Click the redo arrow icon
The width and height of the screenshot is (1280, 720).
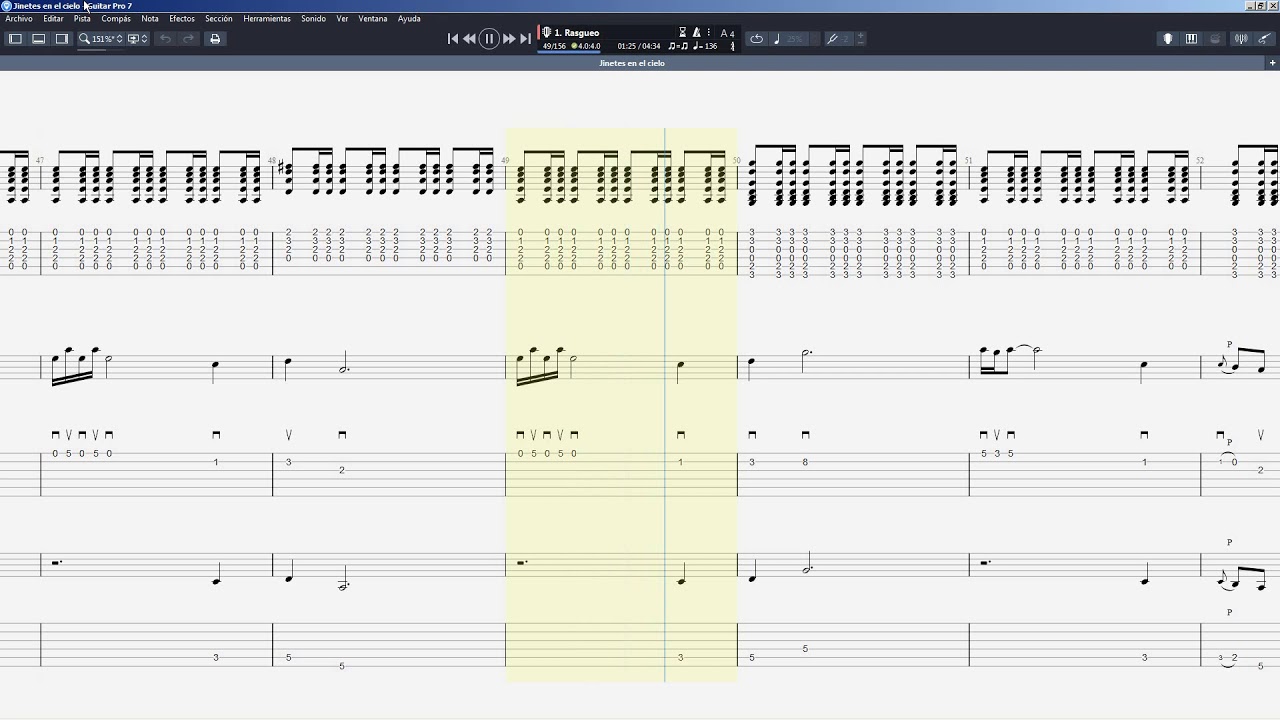point(188,39)
